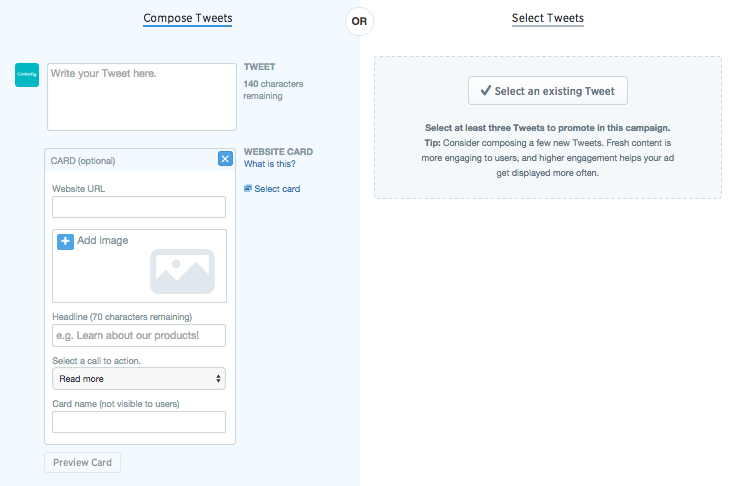This screenshot has width=735, height=486.
Task: Click the TWEET heading label
Action: click(259, 67)
